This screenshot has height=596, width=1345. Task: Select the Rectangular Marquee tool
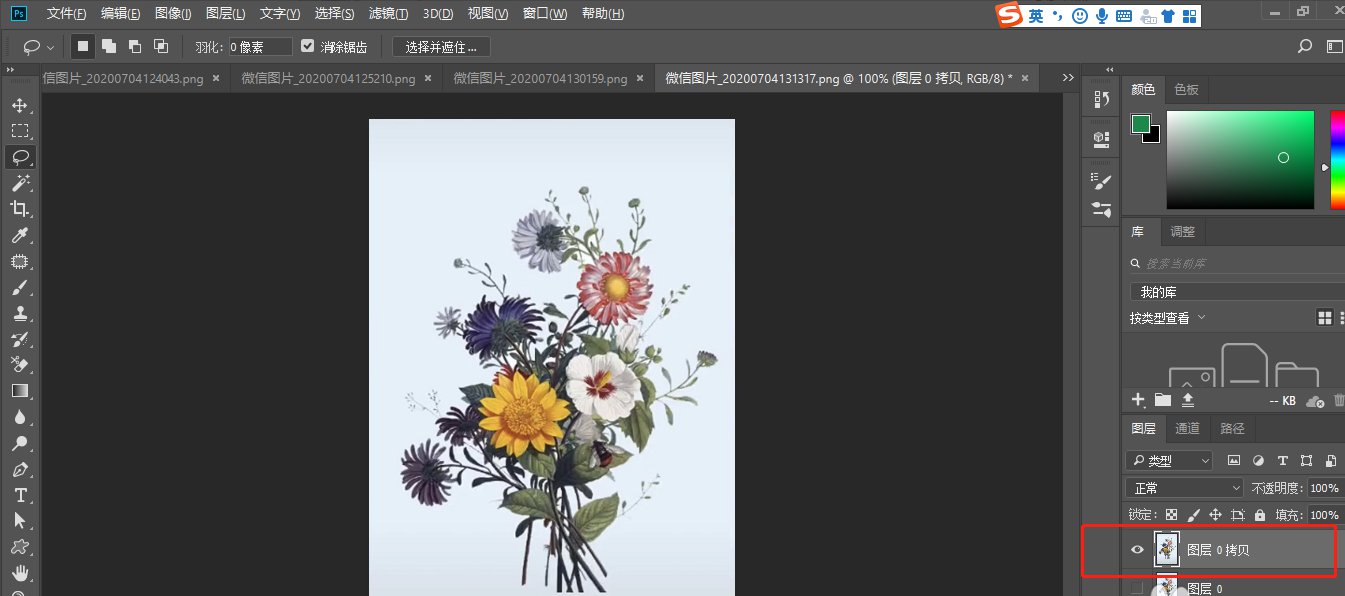point(22,130)
